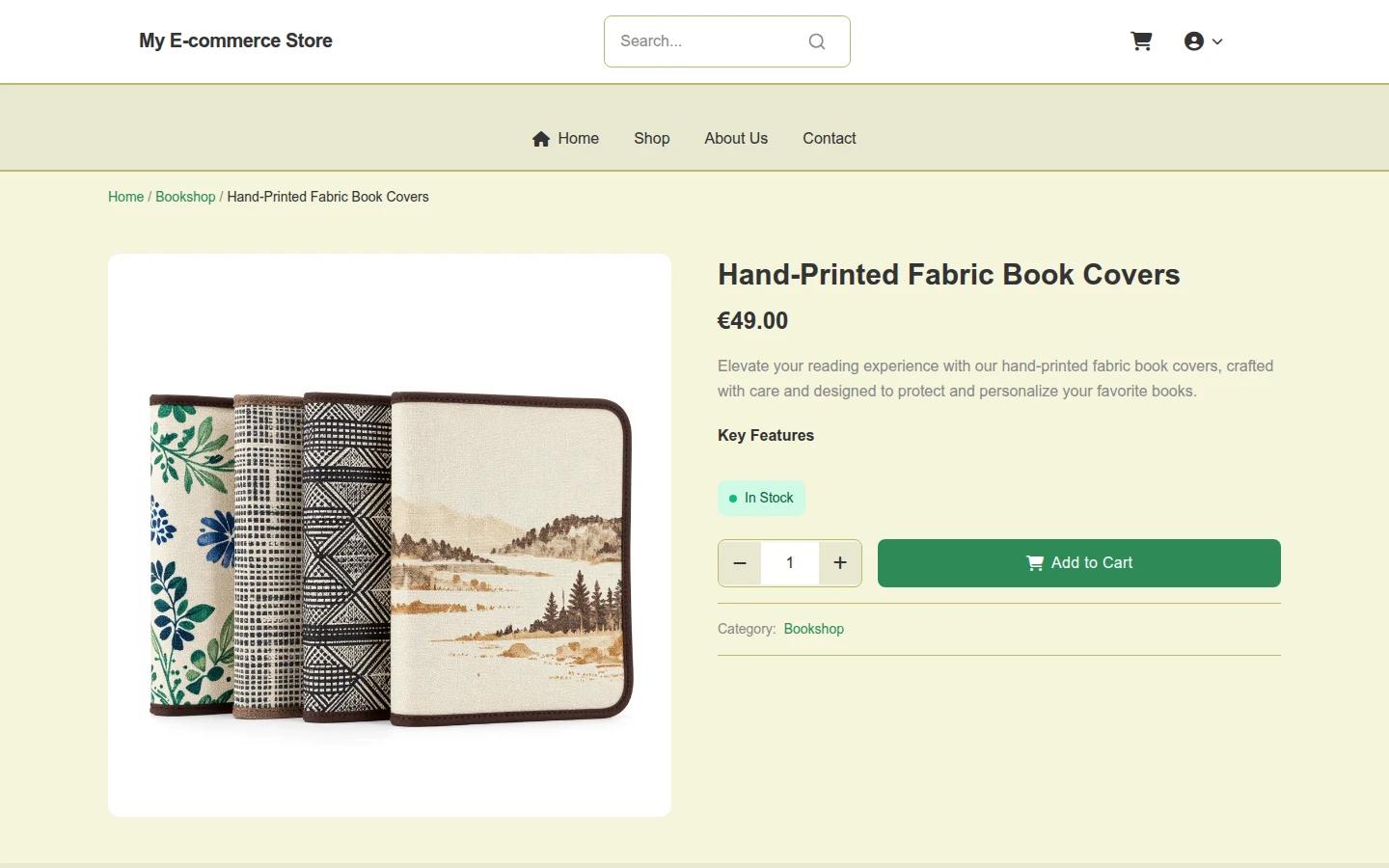This screenshot has width=1389, height=868.
Task: Decrease quantity with minus button
Action: [740, 563]
